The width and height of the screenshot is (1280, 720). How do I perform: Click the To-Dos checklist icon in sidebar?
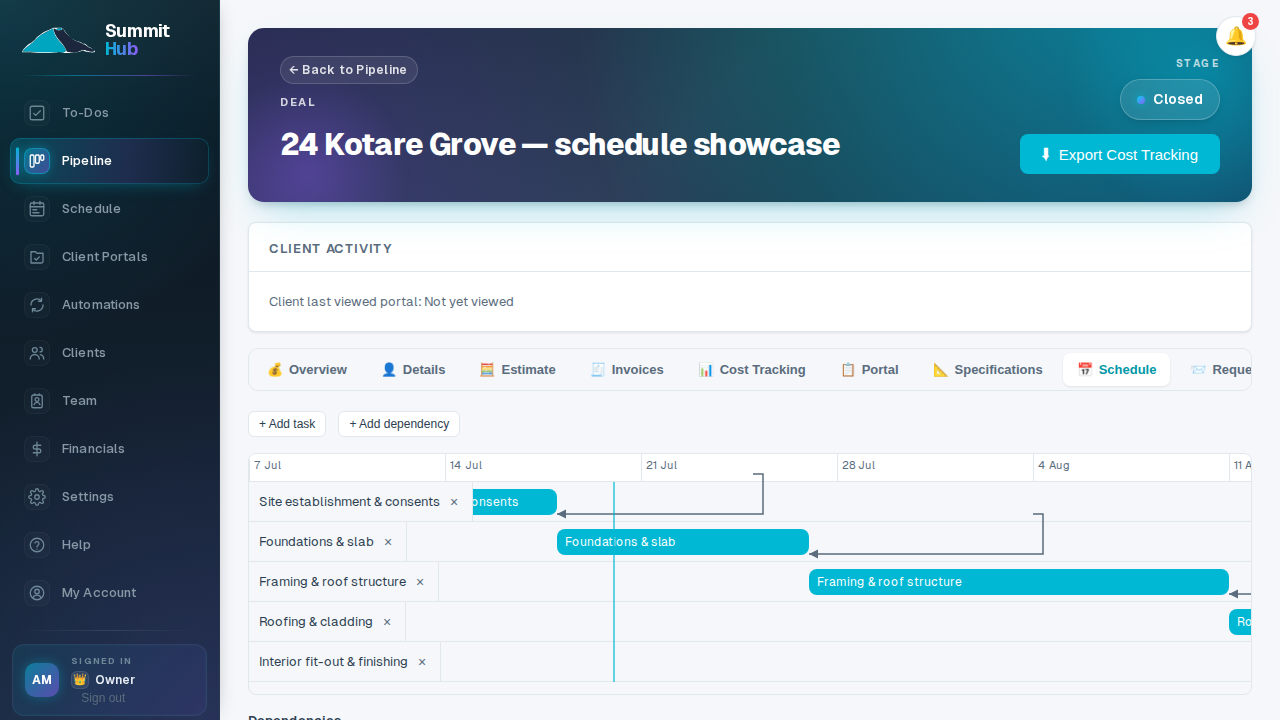coord(37,113)
